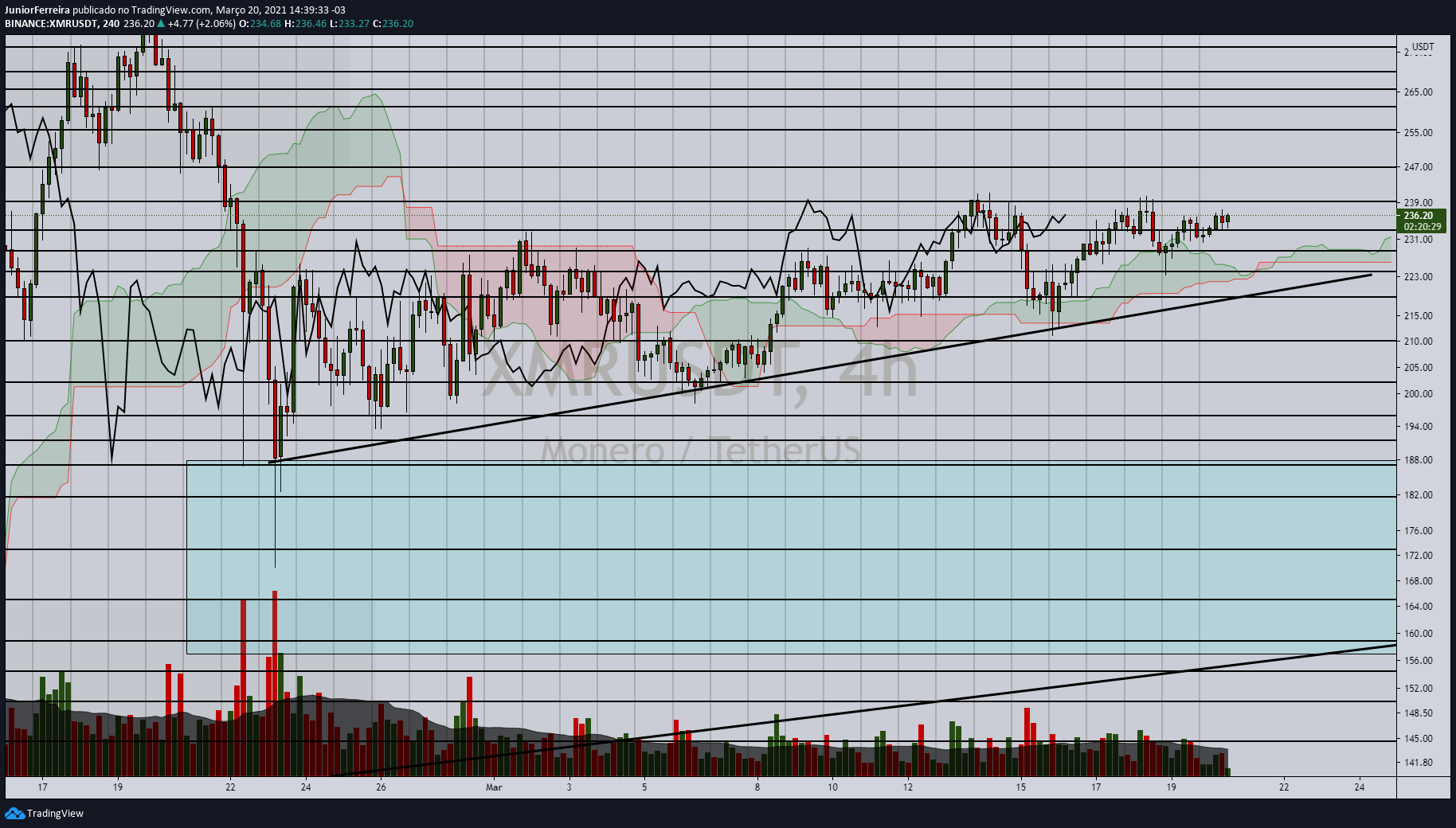Open the JuniorFerreira author name
Viewport: 1456px width, 828px height.
37,10
